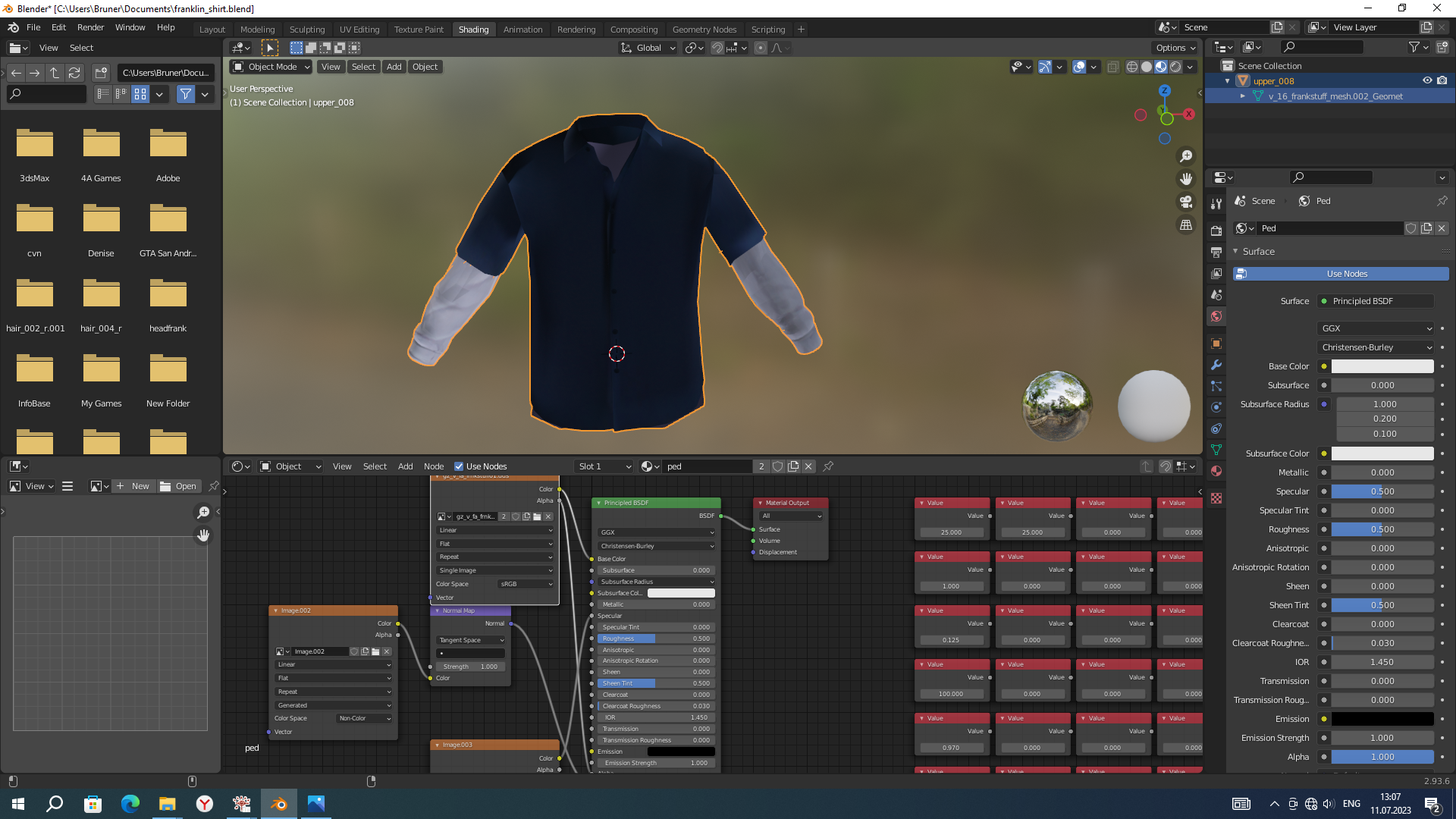
Task: Add new collection in outliner
Action: coord(1442,47)
